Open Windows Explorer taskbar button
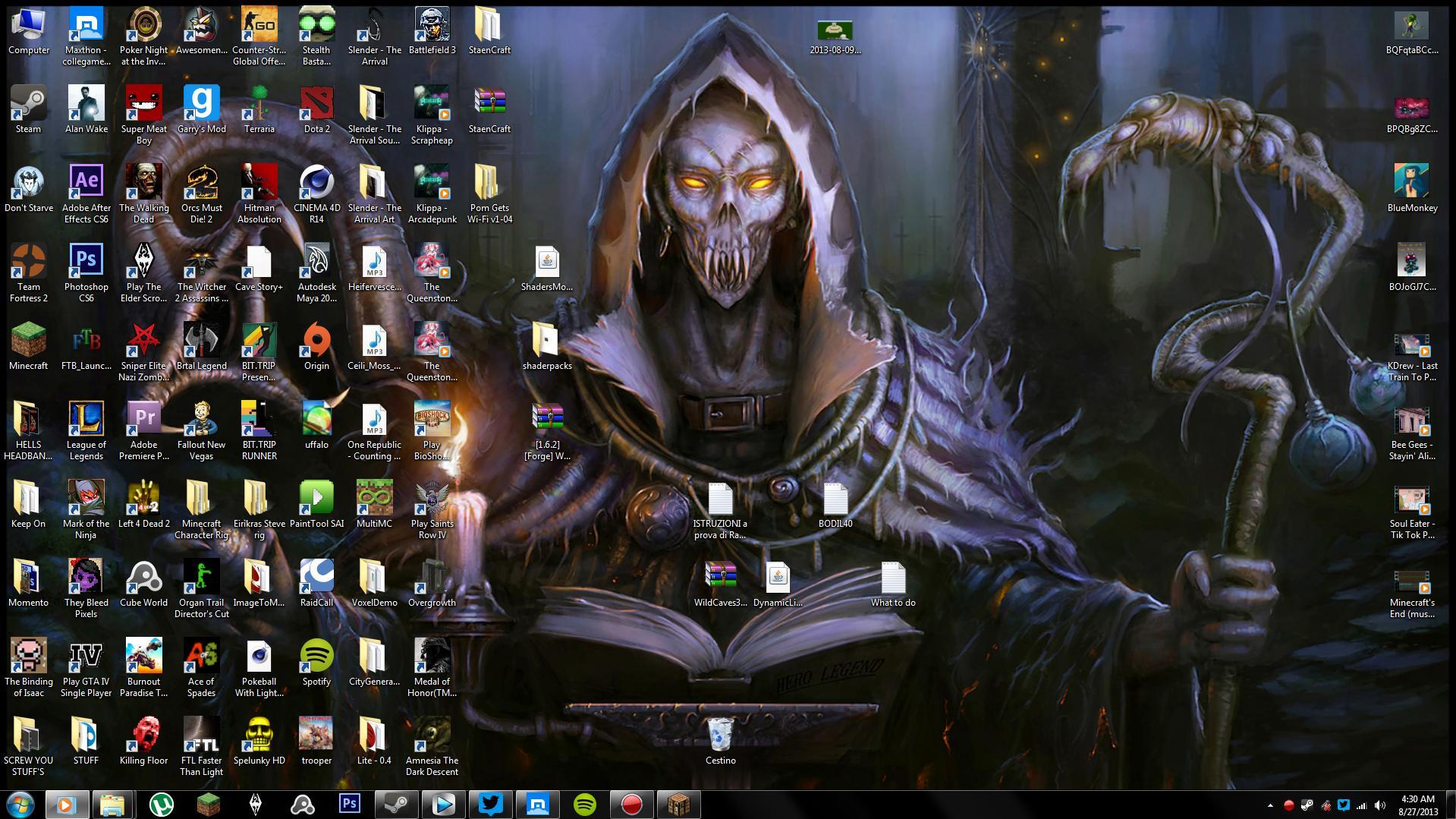This screenshot has height=819, width=1456. (112, 805)
